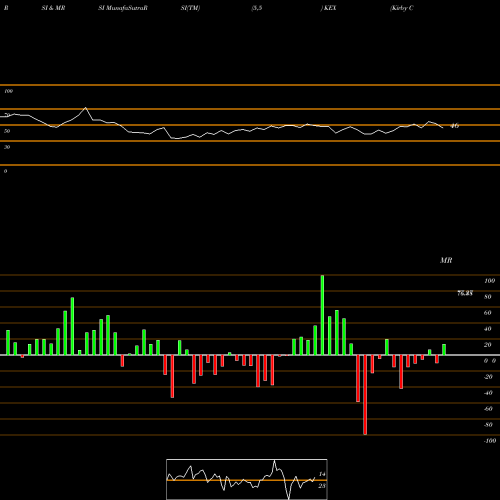The image size is (500, 500).
Task: Click the MR axis label '-20'
Action: [x=488, y=377]
